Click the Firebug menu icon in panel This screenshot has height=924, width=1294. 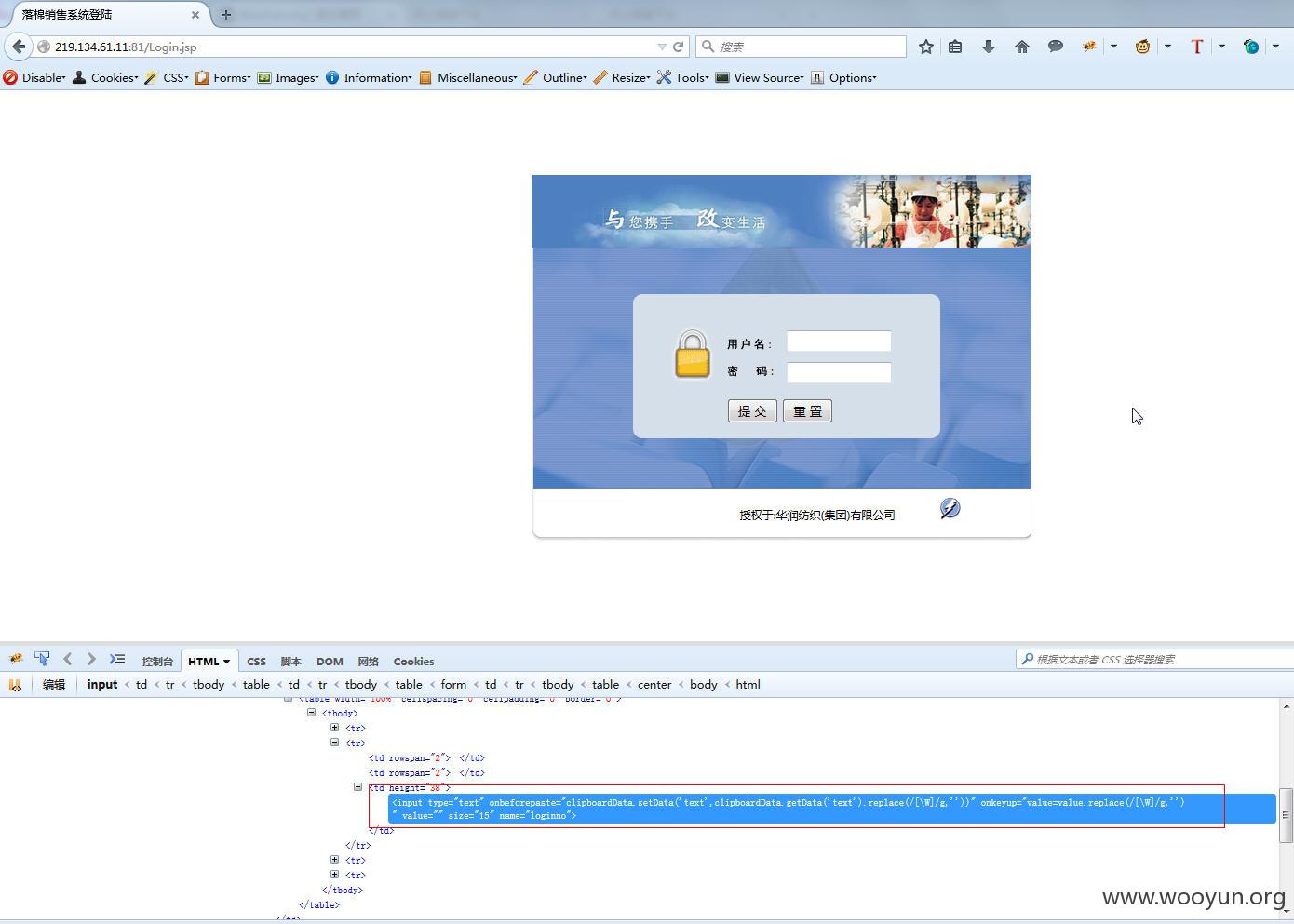(16, 659)
